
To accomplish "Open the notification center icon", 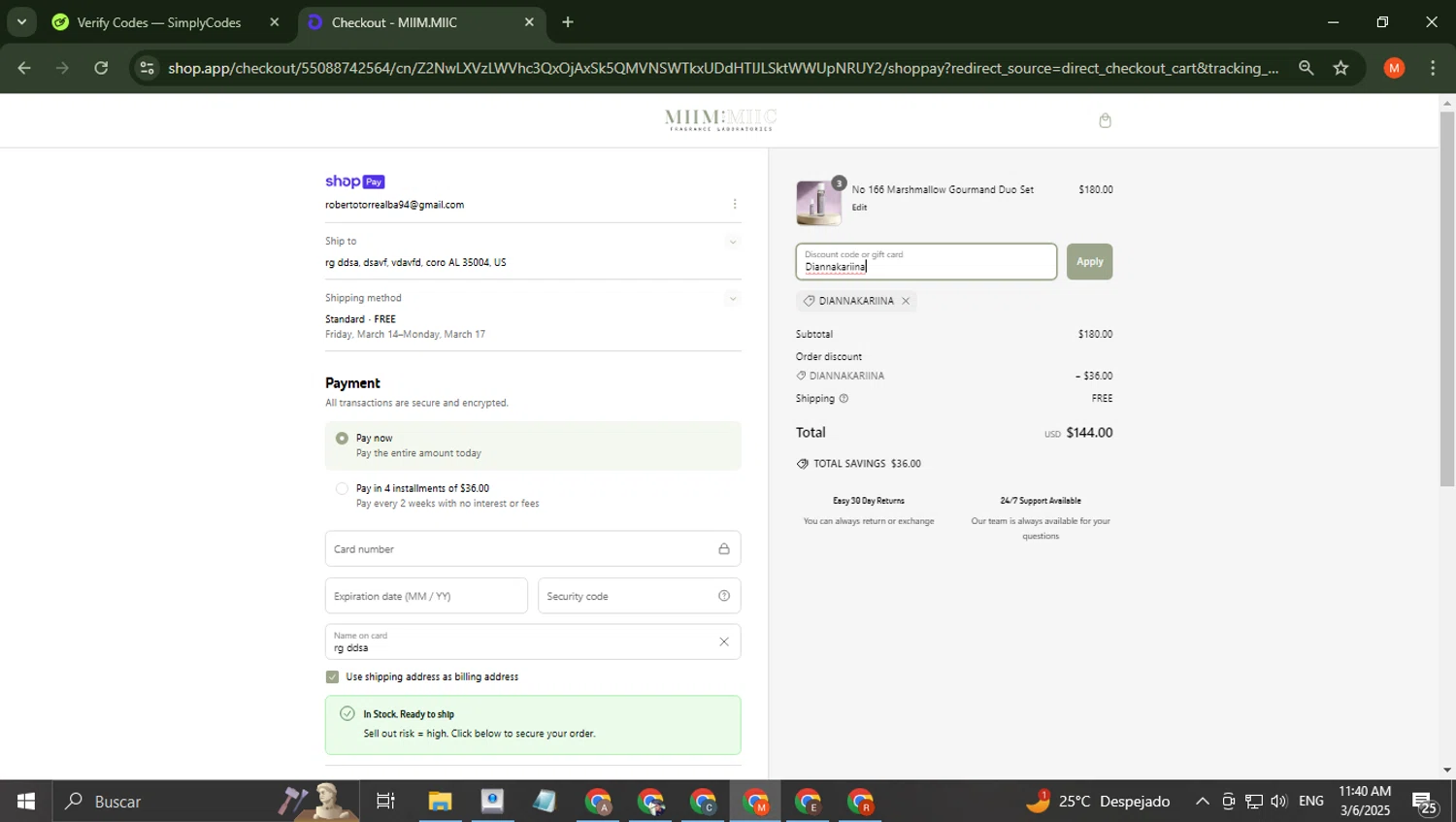I will (1425, 802).
